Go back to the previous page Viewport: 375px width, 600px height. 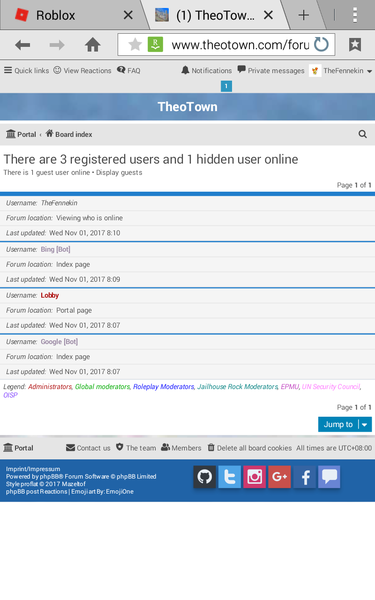[23, 45]
